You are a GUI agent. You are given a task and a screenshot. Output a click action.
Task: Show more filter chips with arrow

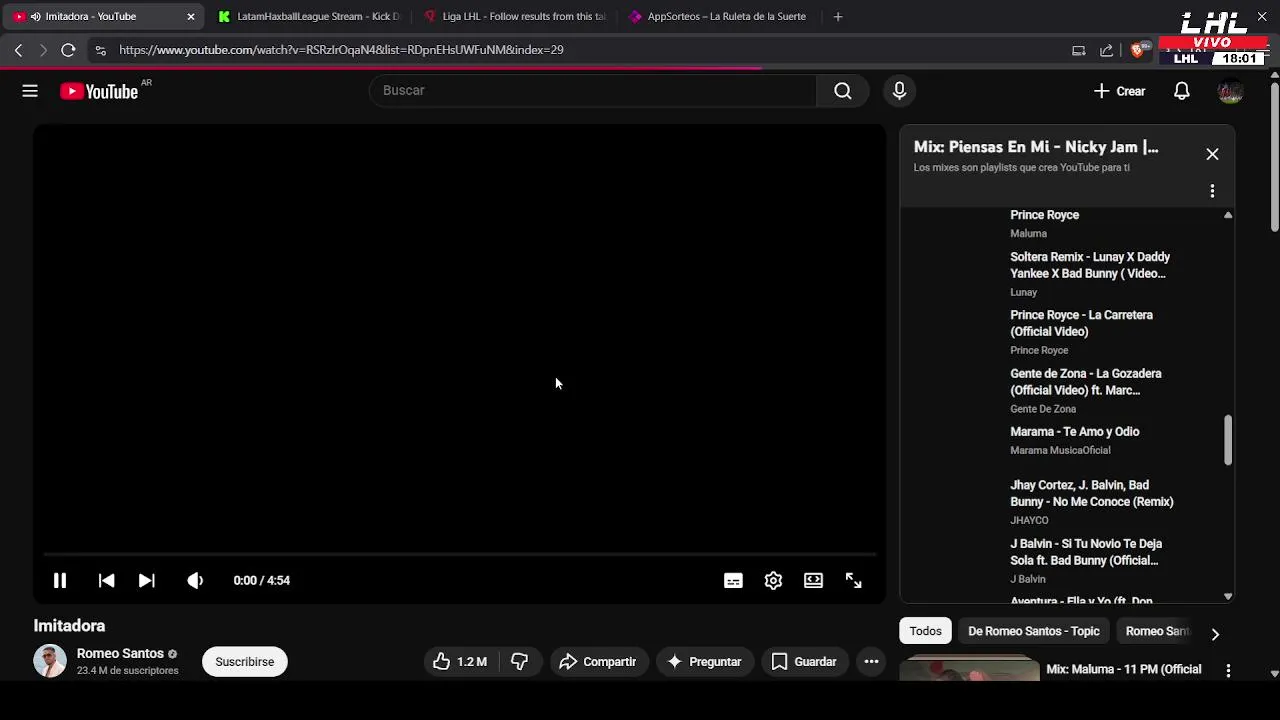pyautogui.click(x=1215, y=634)
